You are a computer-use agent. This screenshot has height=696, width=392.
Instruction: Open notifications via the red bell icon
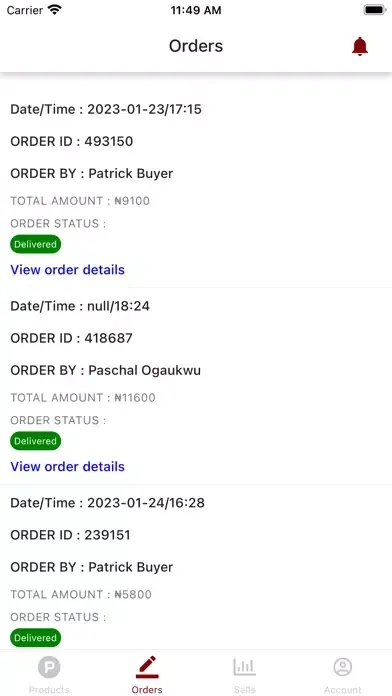click(360, 46)
